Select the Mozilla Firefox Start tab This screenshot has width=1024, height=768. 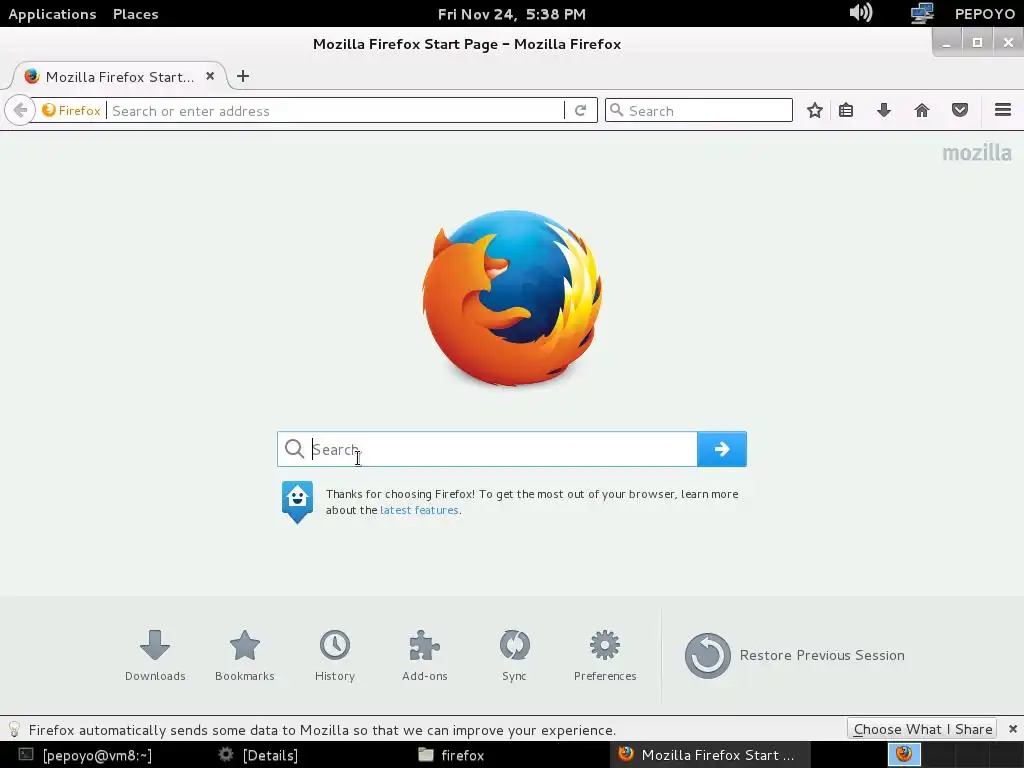pyautogui.click(x=120, y=76)
